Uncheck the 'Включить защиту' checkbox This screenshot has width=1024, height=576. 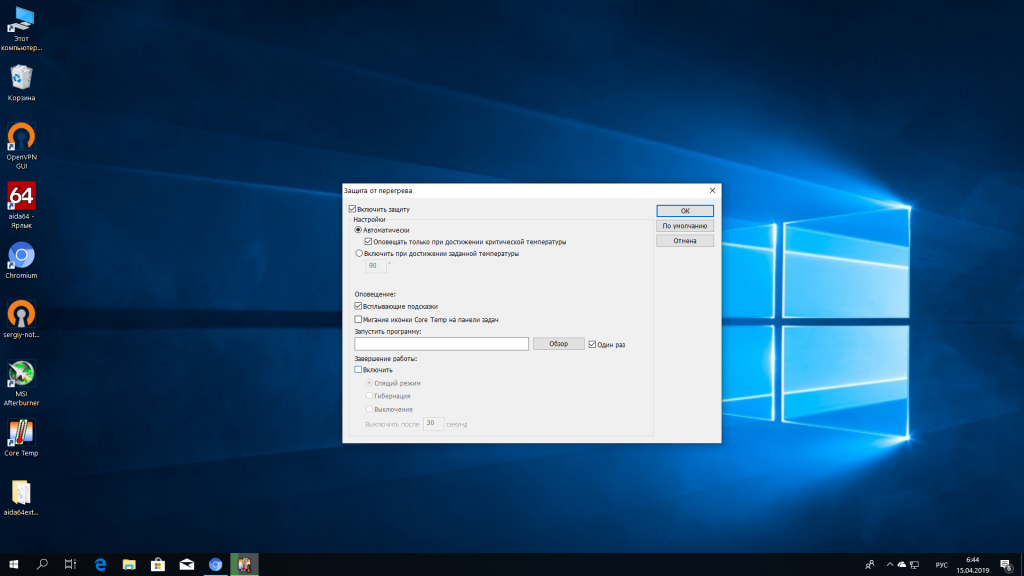coord(353,209)
